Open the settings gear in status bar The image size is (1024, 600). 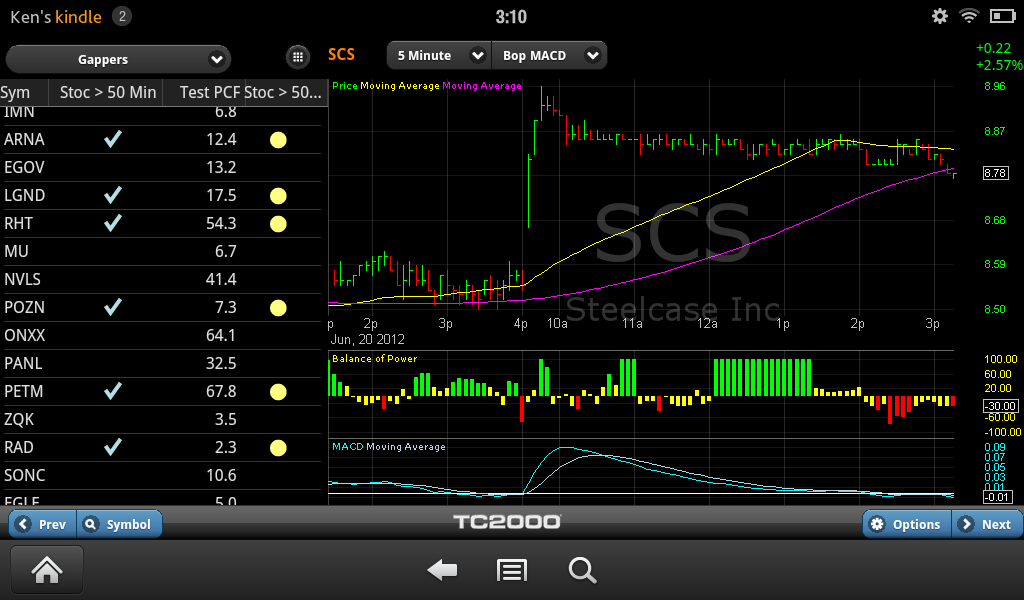pos(940,16)
